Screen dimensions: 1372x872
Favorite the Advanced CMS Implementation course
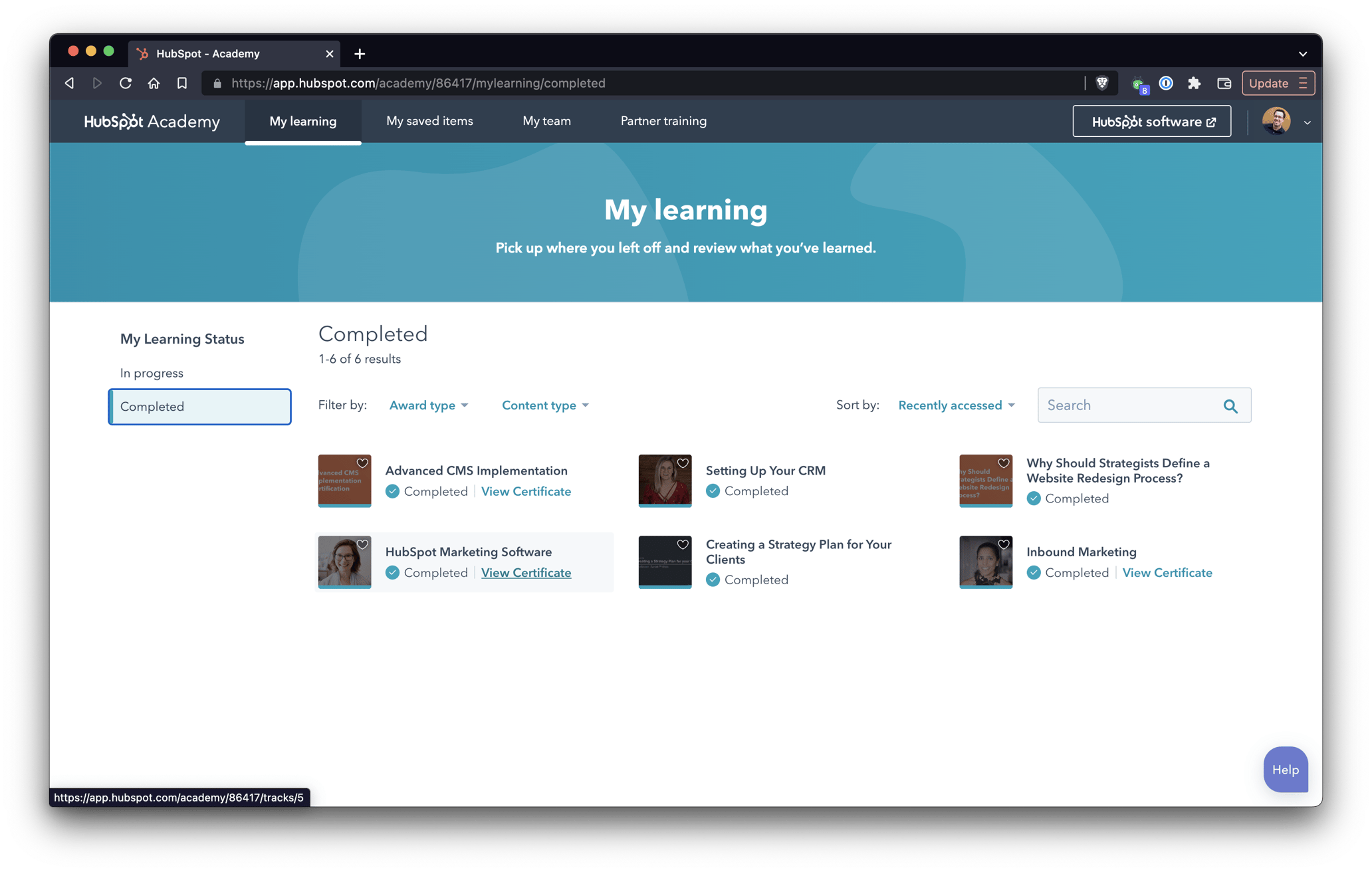coord(362,463)
